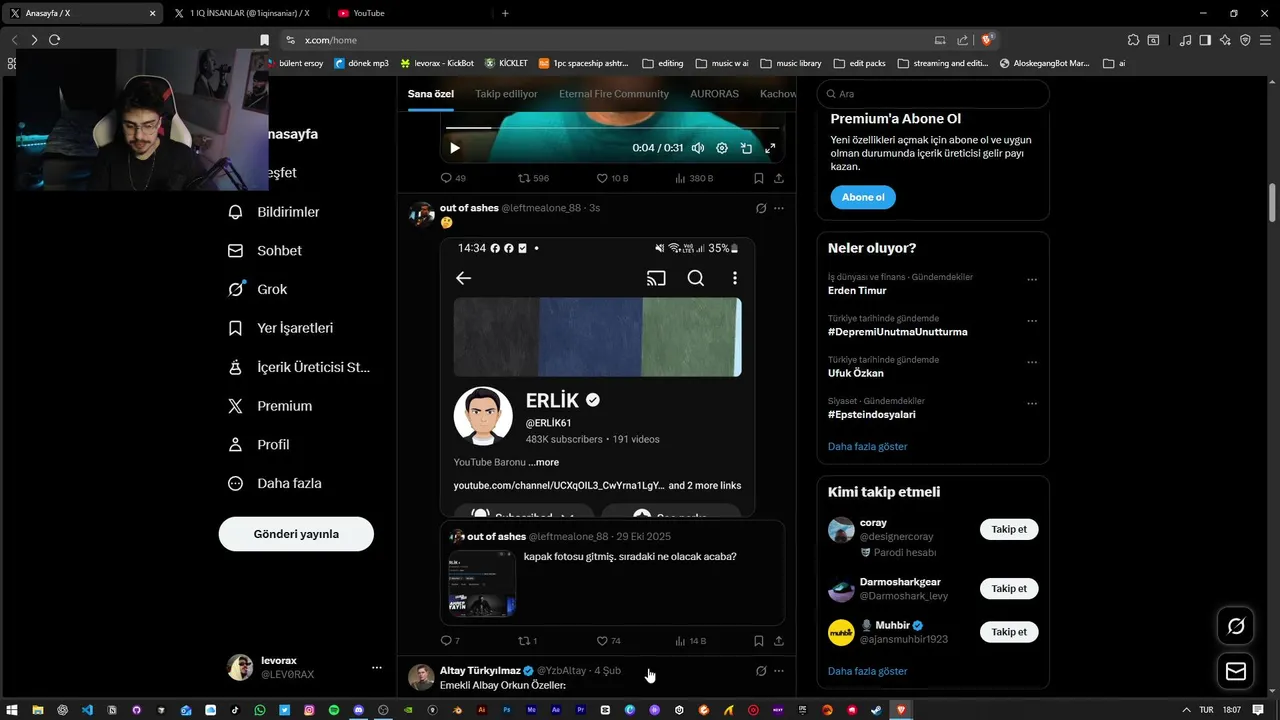Open Windows Start menu
Screen dimensions: 1280x720
tap(13, 710)
